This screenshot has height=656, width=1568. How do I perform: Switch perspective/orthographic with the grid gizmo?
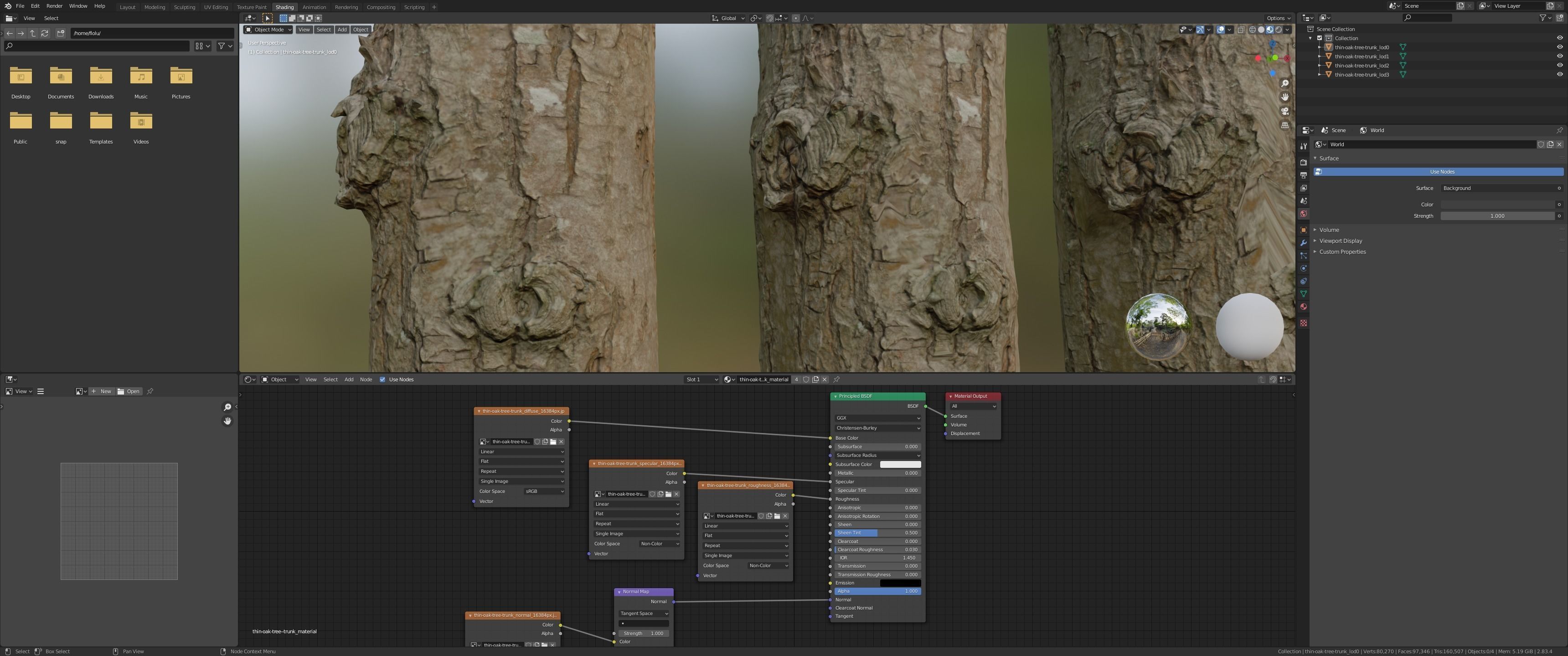pos(1285,125)
